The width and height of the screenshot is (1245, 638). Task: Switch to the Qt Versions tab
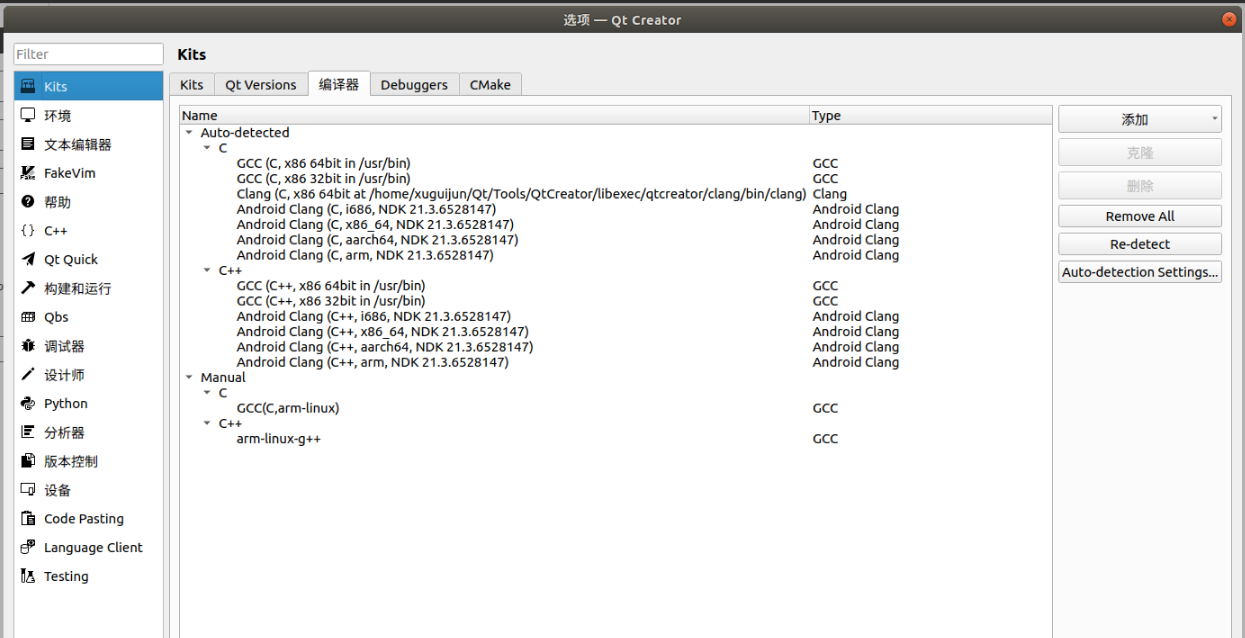(x=260, y=84)
